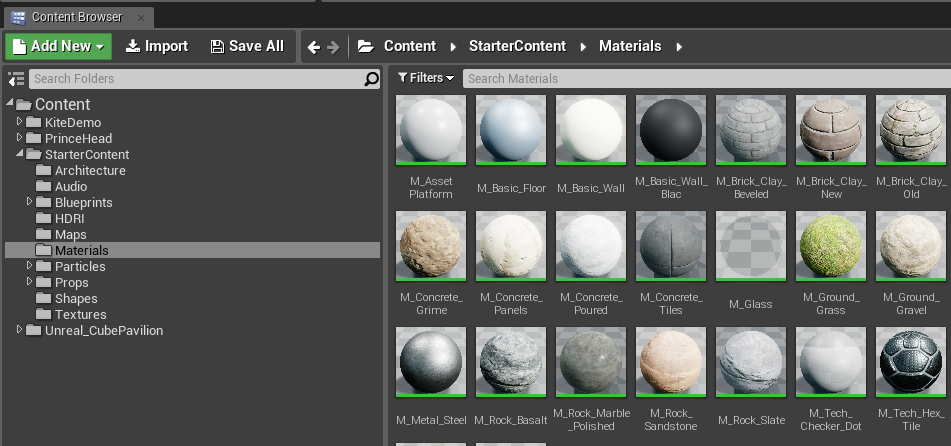The height and width of the screenshot is (446, 951).
Task: Go back with the left arrow
Action: 314,47
